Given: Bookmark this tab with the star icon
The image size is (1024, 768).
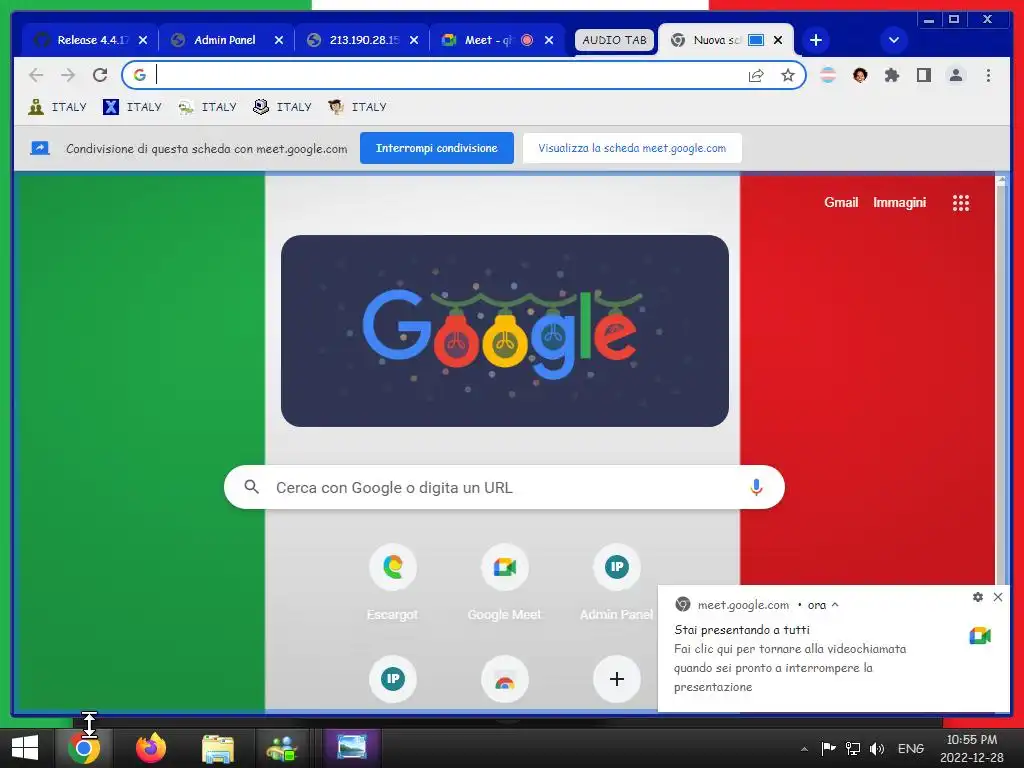Looking at the screenshot, I should pos(788,76).
